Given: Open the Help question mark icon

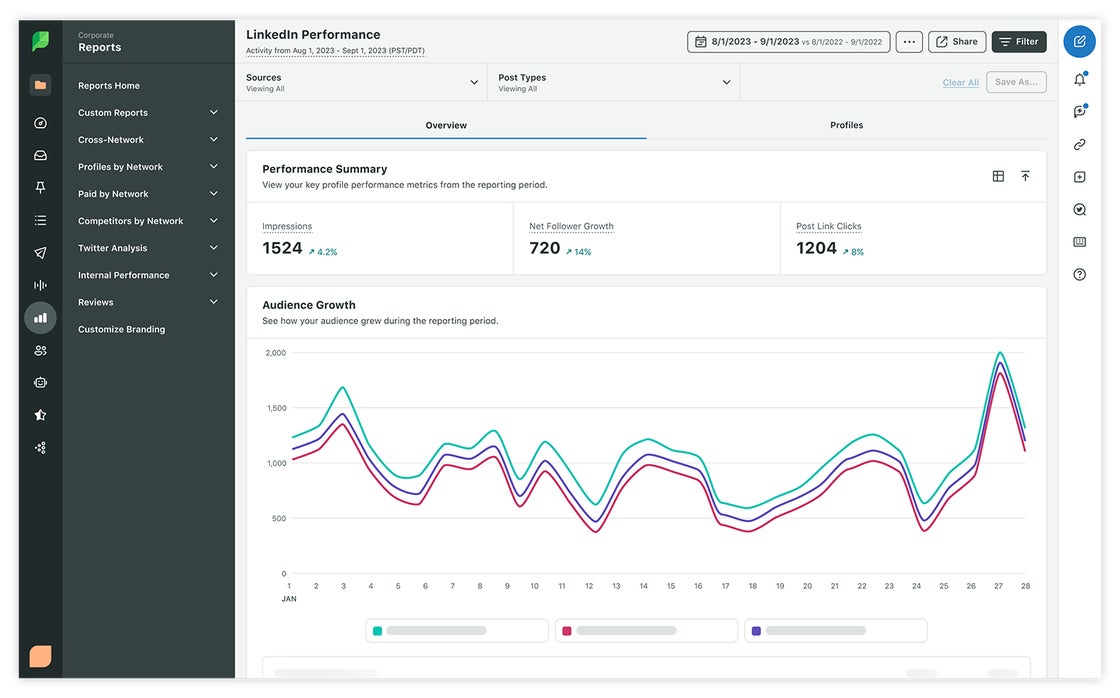Looking at the screenshot, I should point(1079,273).
